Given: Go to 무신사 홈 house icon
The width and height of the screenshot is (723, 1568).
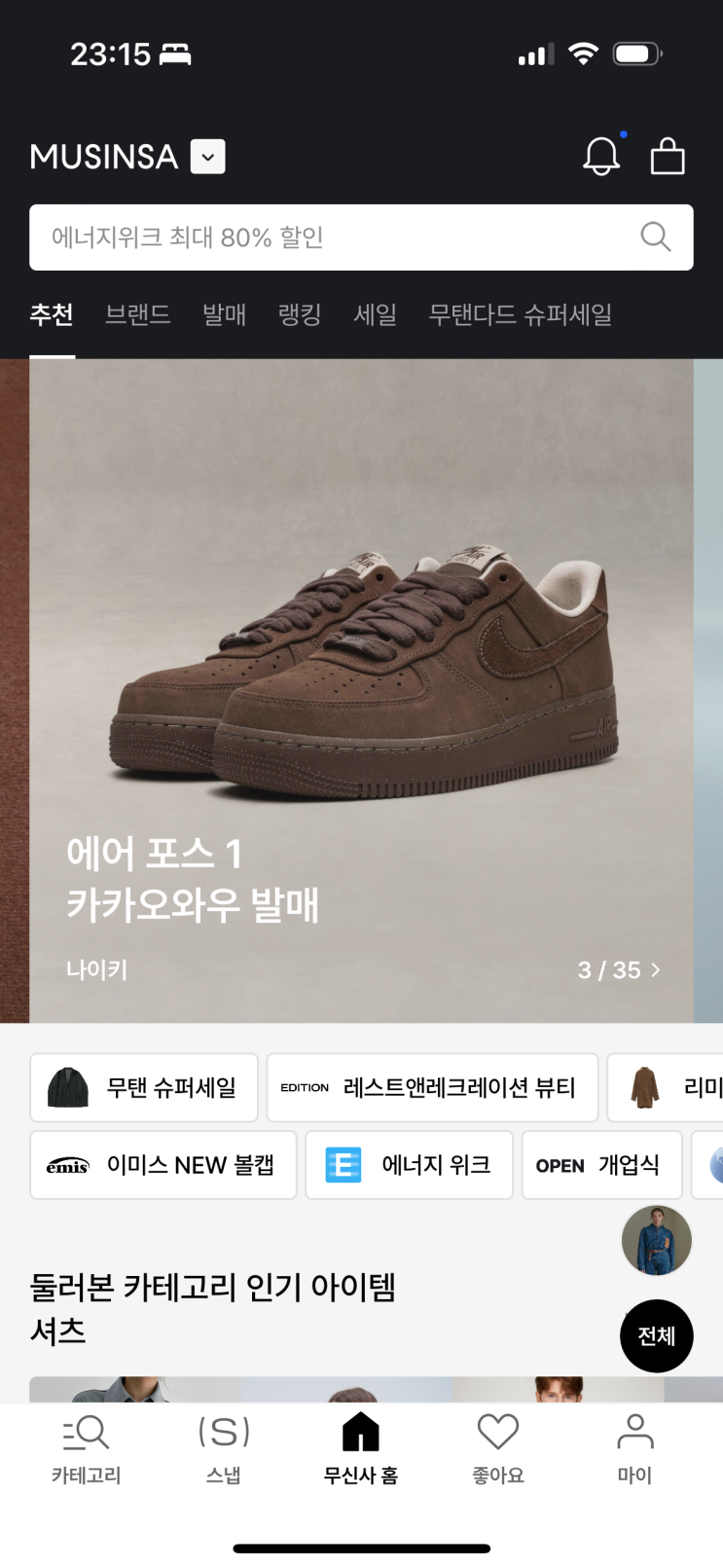Looking at the screenshot, I should coord(361,1448).
